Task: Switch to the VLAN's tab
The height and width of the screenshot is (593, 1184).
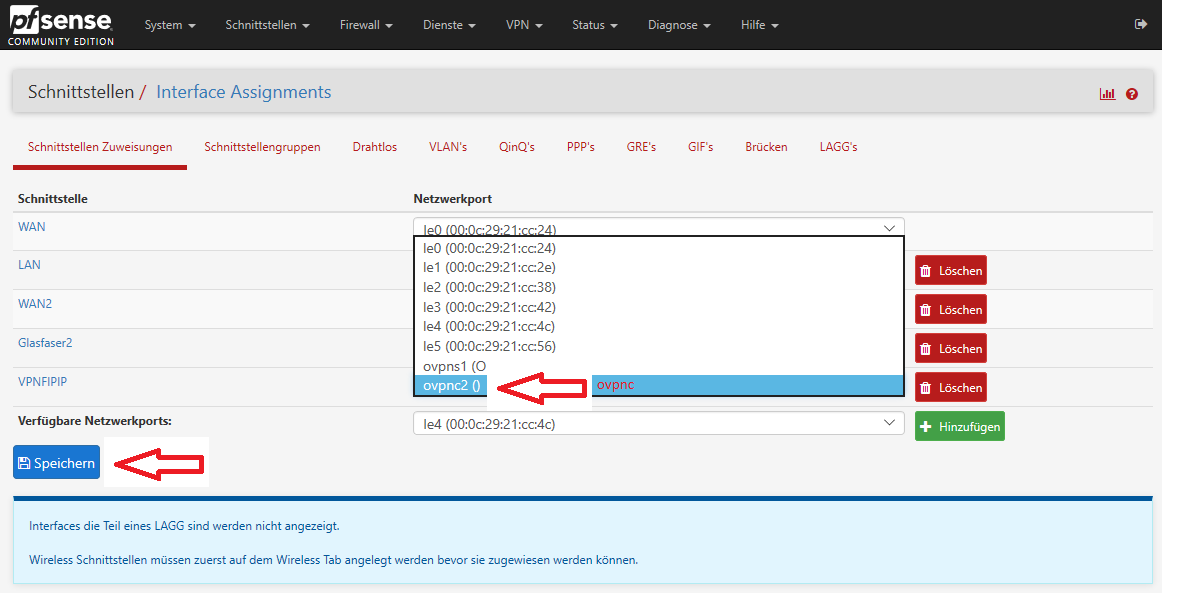Action: [x=448, y=147]
